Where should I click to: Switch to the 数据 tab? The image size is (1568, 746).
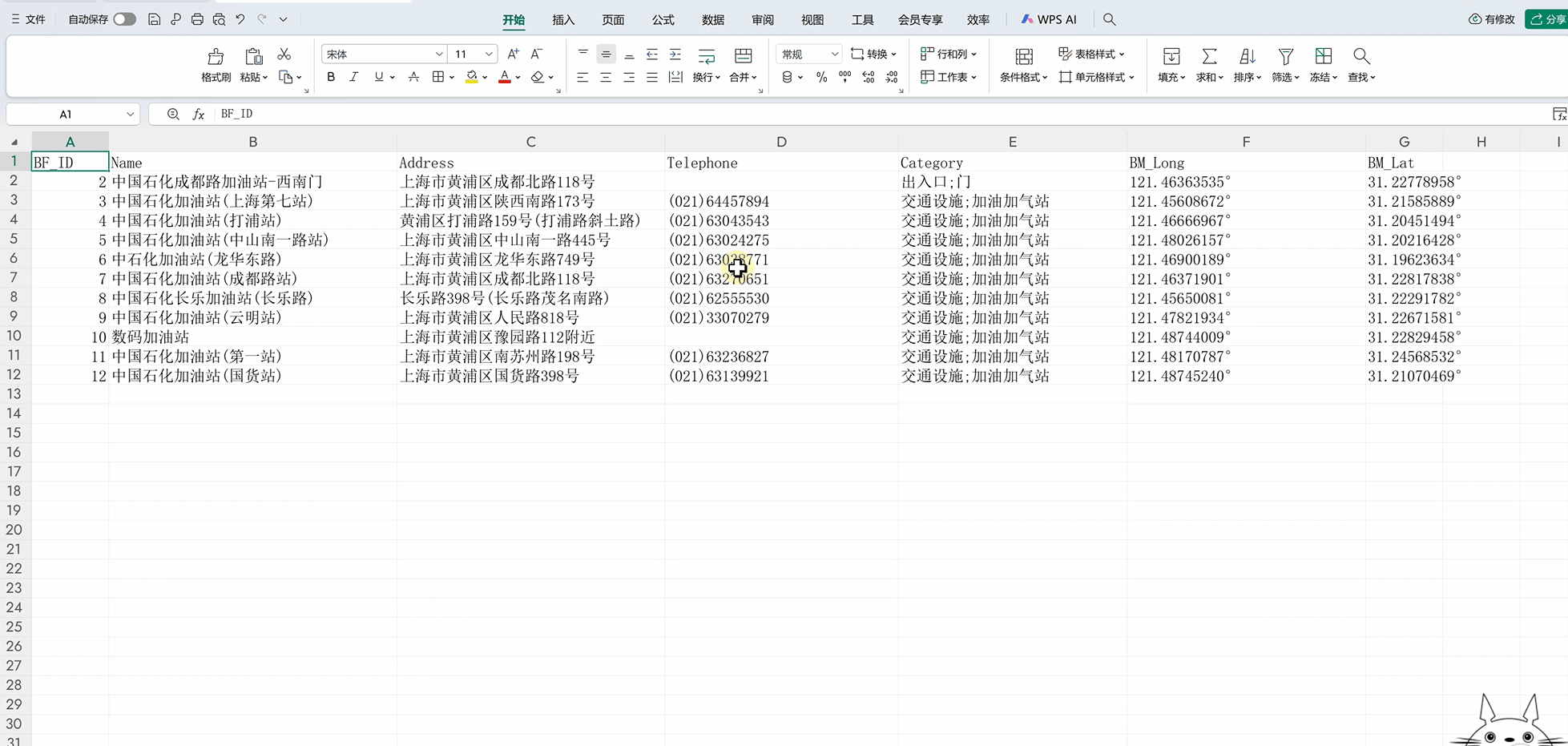point(713,19)
